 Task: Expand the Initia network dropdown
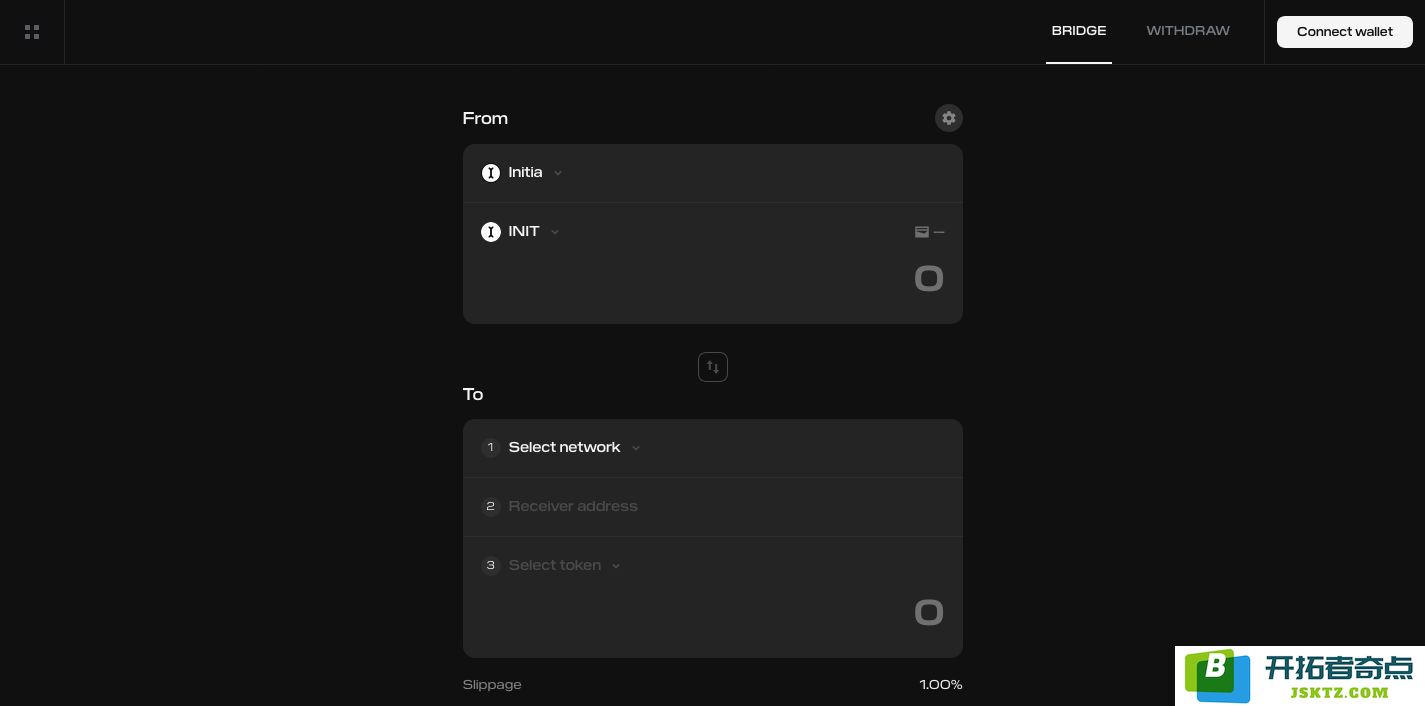[x=523, y=173]
